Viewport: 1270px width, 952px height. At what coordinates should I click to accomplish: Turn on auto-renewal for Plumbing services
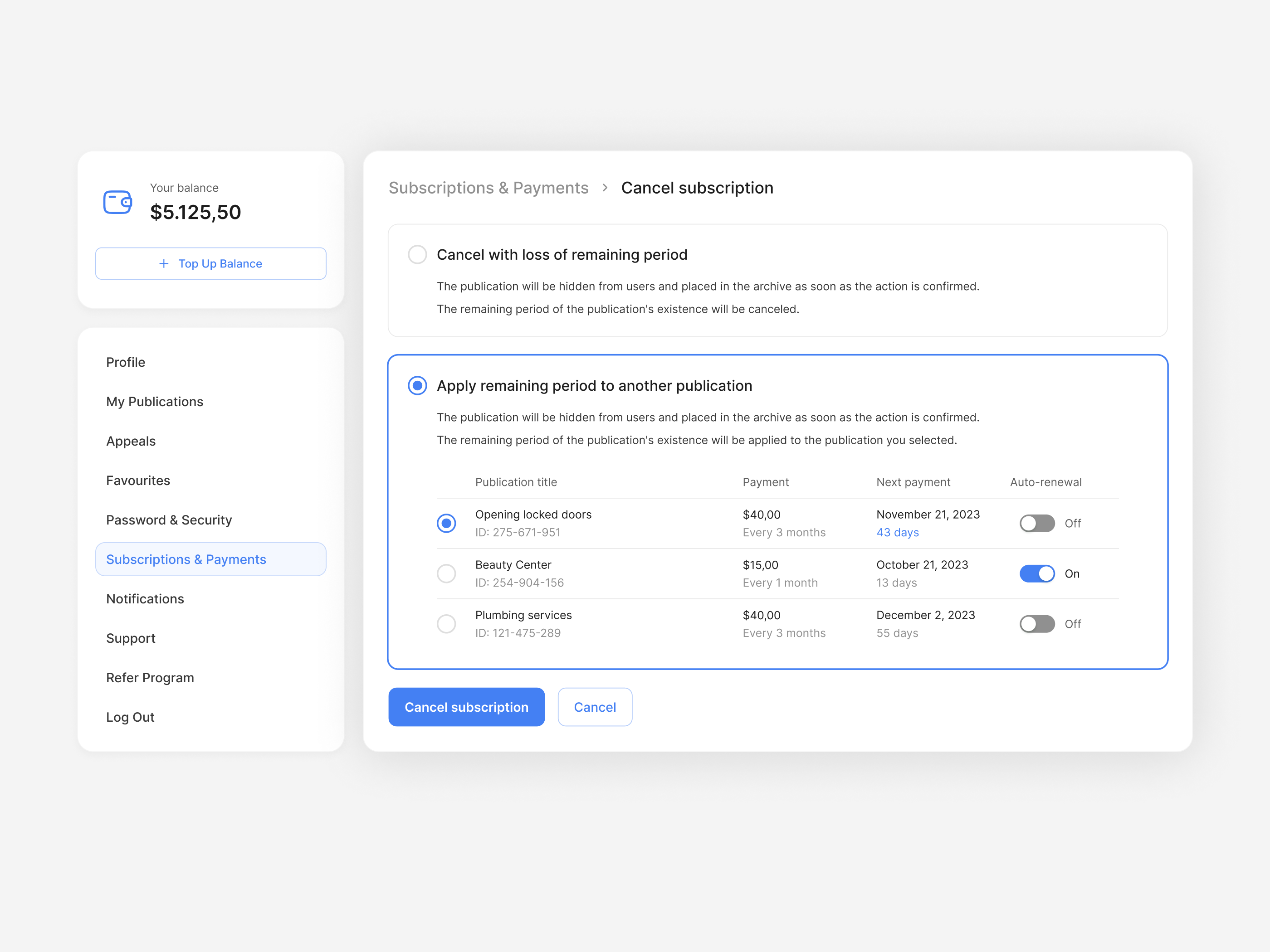tap(1037, 624)
